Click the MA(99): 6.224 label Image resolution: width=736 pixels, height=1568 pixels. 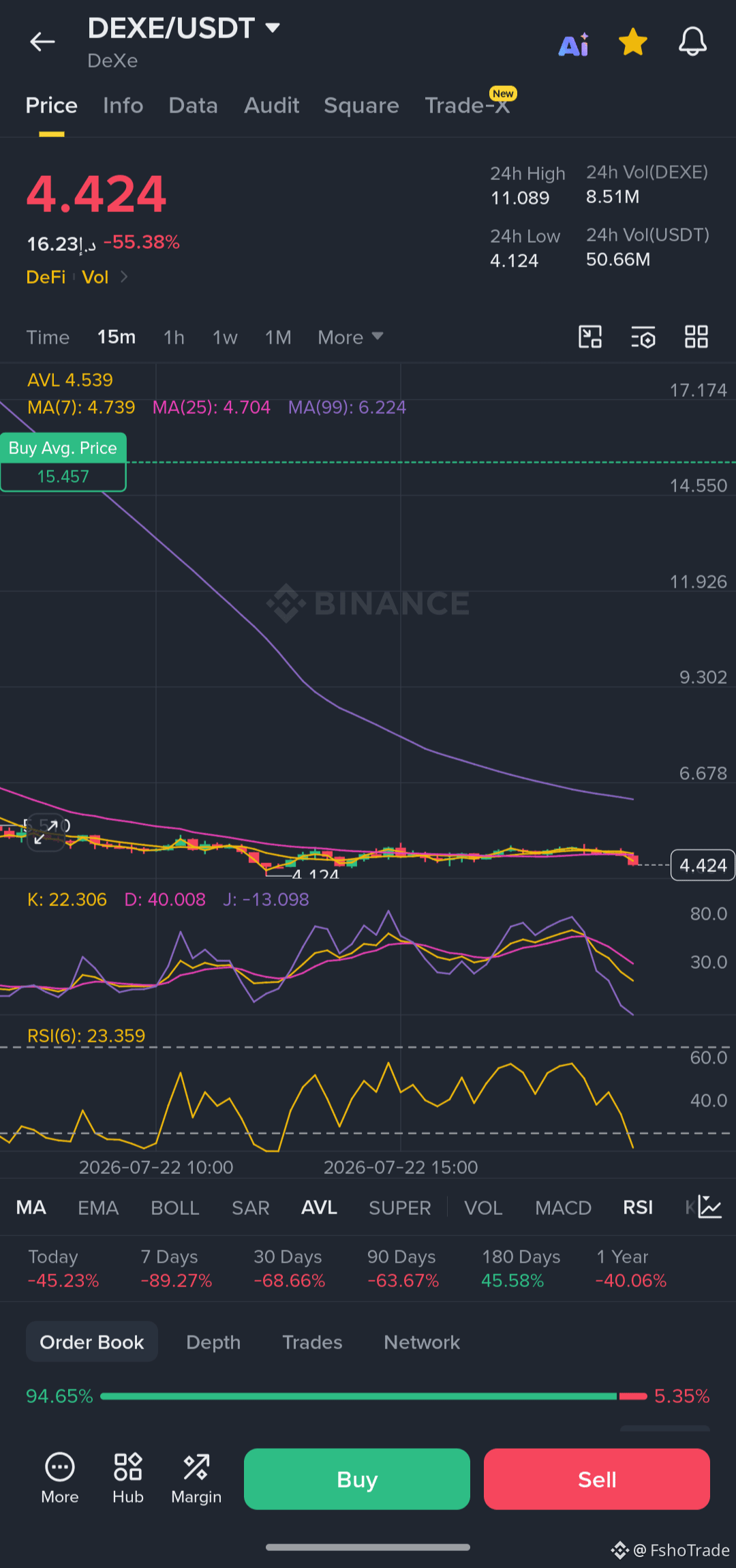point(347,407)
